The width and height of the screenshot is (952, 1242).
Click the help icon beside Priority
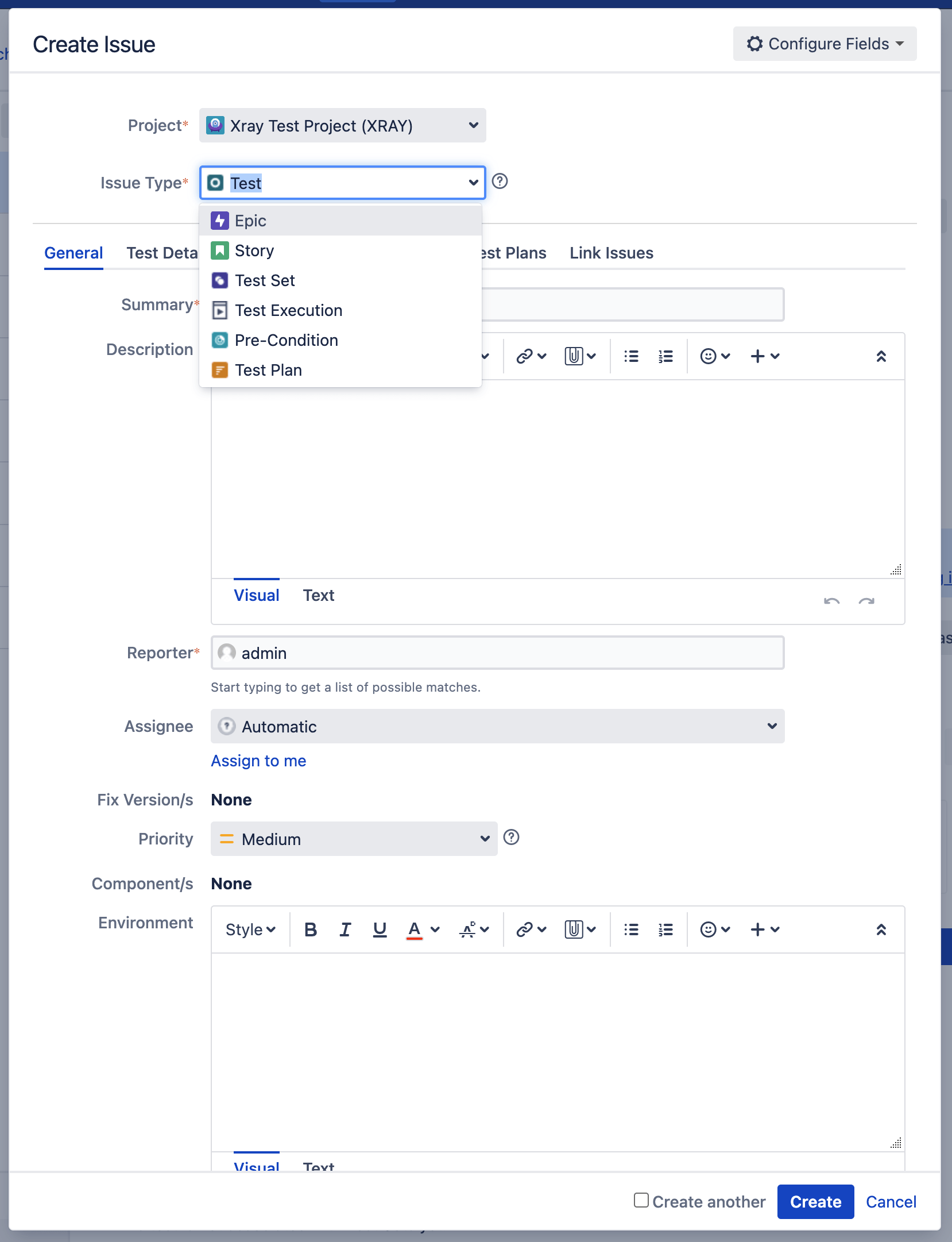coord(511,838)
